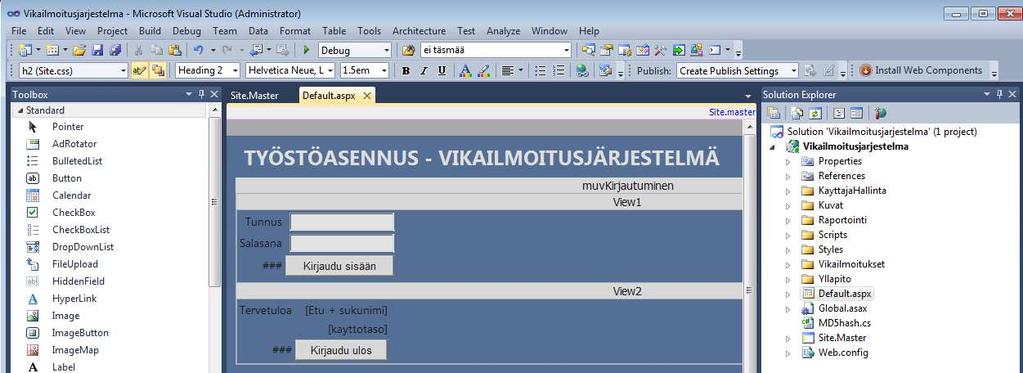
Task: Toggle the CSS style application pencil icon
Action: click(139, 70)
